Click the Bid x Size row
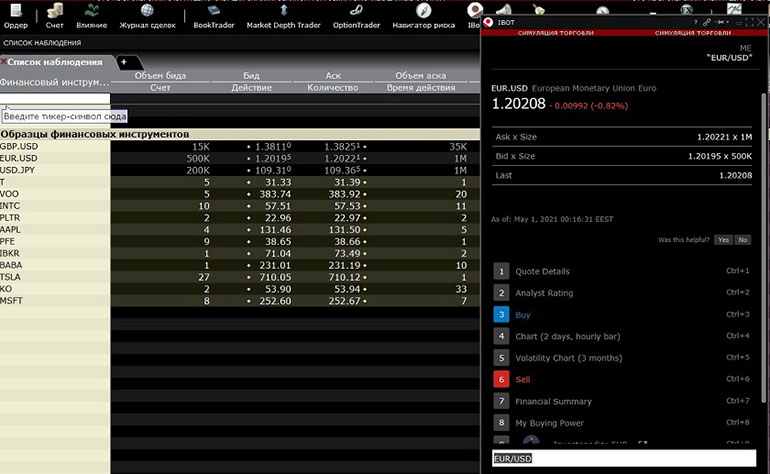The height and width of the screenshot is (474, 770). coord(622,156)
